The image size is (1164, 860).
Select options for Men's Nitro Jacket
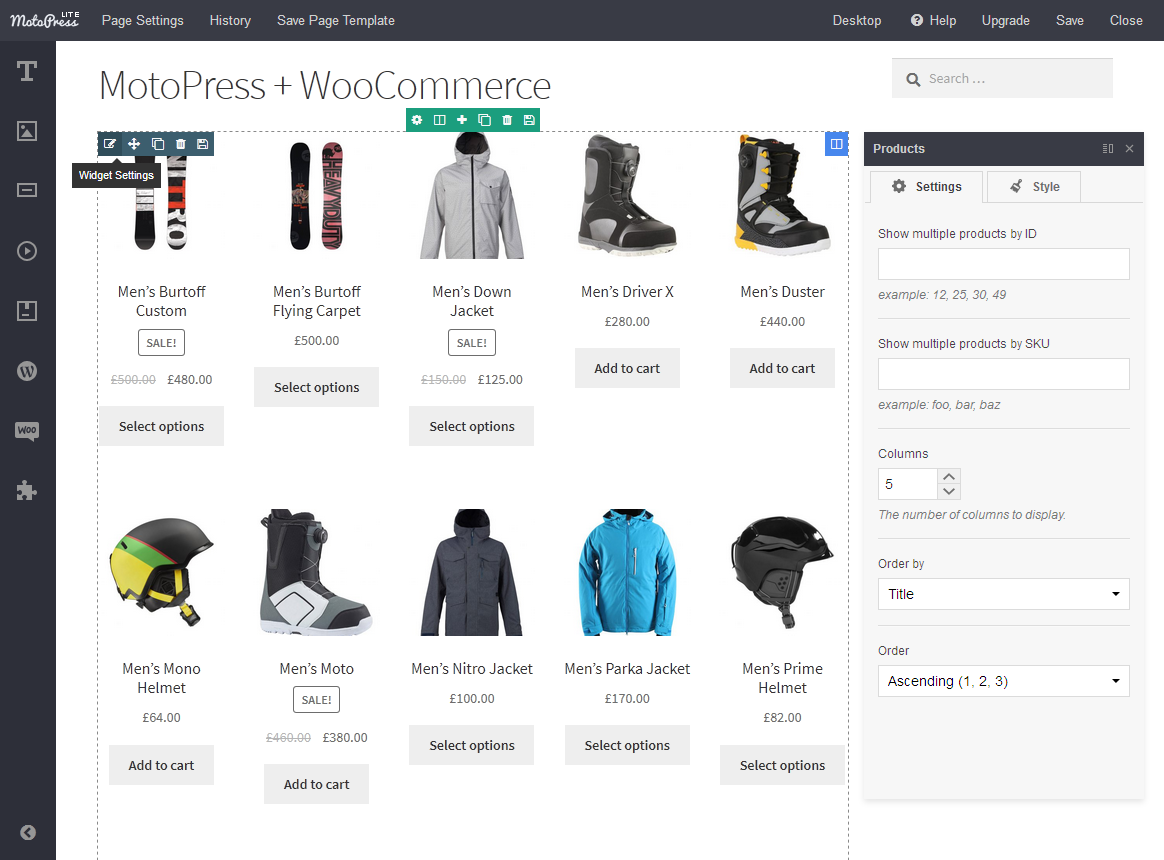[471, 745]
